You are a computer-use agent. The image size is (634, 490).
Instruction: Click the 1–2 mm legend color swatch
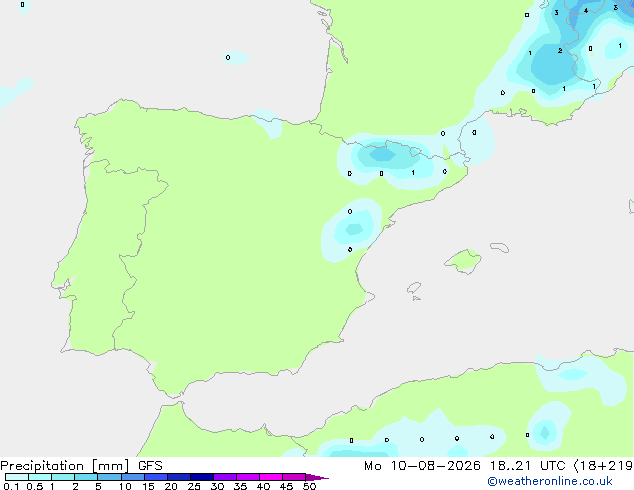tap(63, 477)
